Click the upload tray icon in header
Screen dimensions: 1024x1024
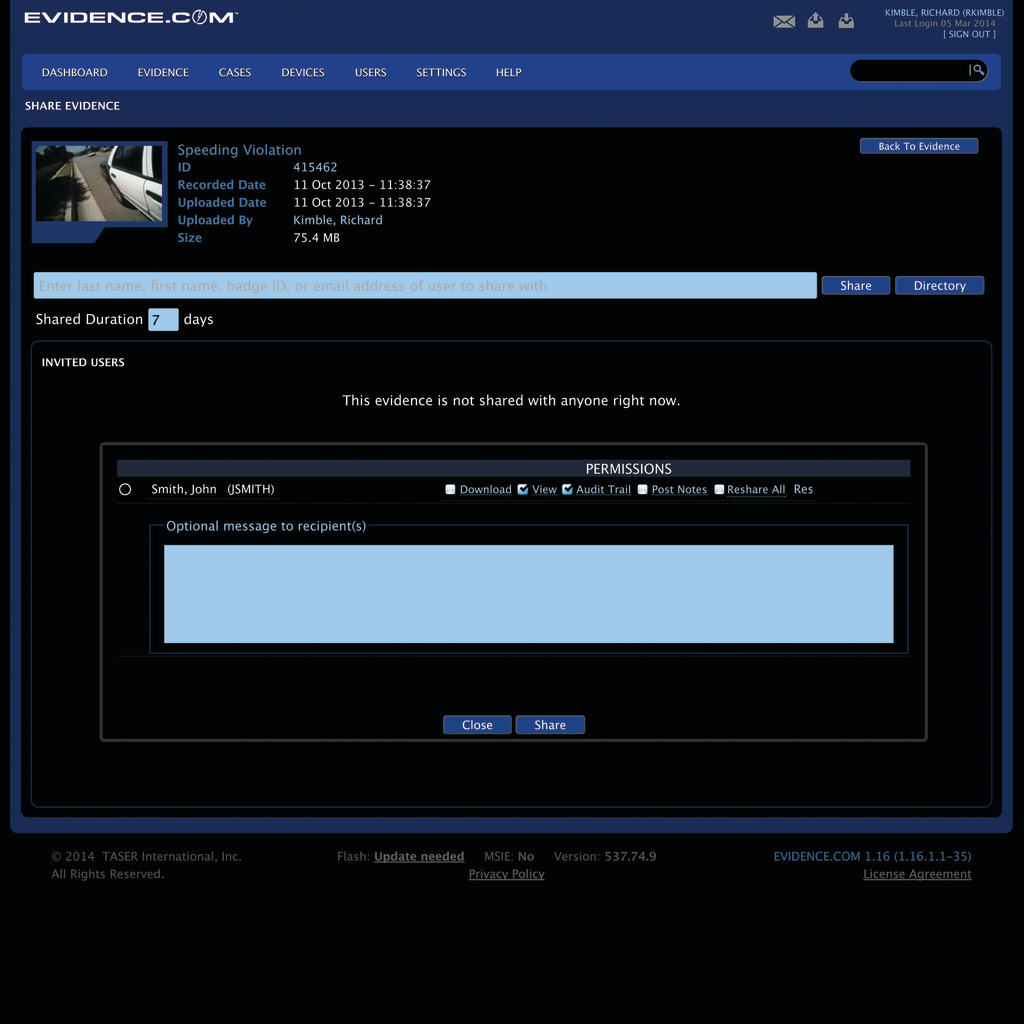[815, 20]
